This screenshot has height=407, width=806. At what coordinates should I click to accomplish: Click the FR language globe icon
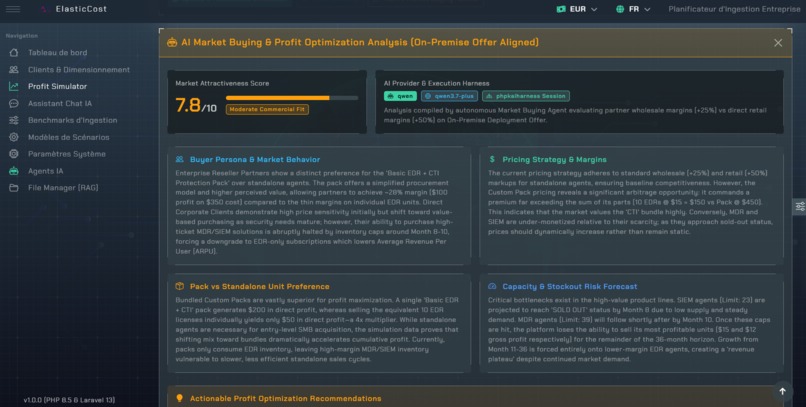coord(620,9)
